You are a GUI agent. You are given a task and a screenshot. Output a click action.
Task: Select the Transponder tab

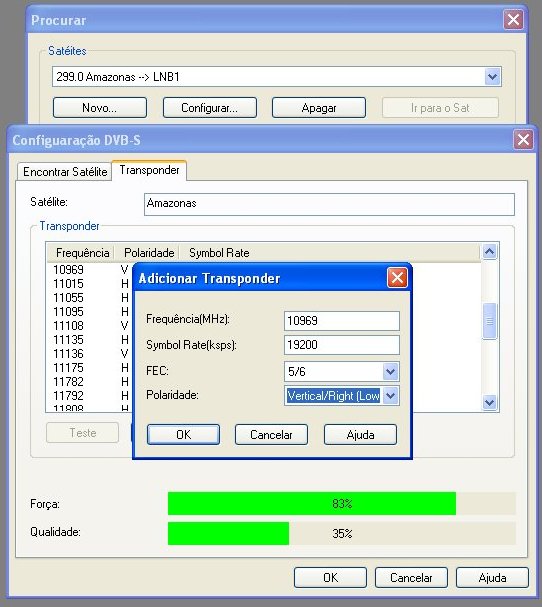149,170
